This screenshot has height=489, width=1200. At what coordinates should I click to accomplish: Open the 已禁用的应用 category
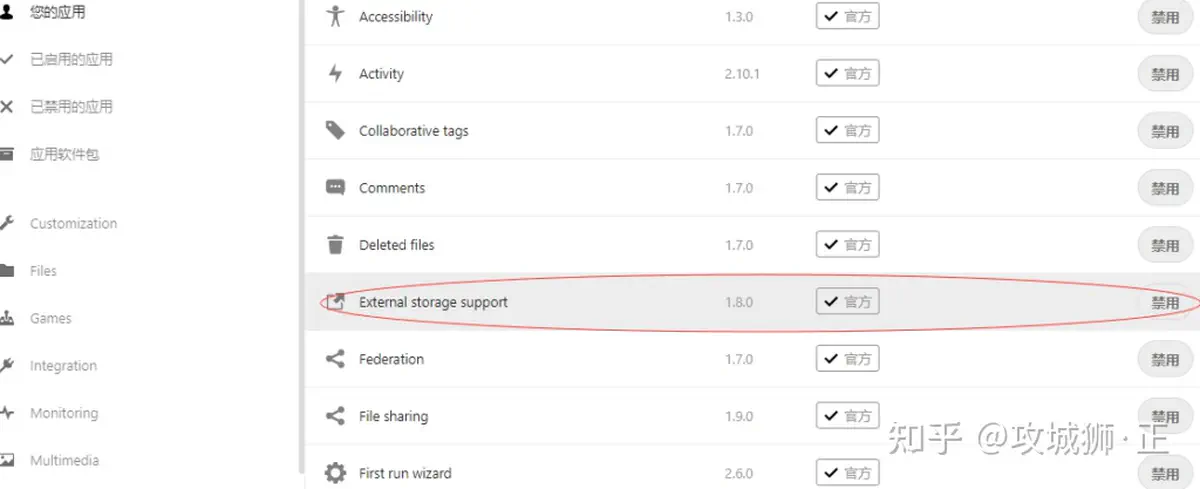point(71,107)
